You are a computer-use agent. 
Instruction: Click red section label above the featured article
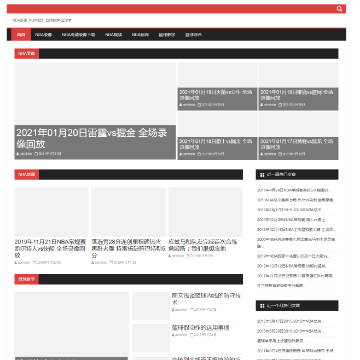click(27, 54)
